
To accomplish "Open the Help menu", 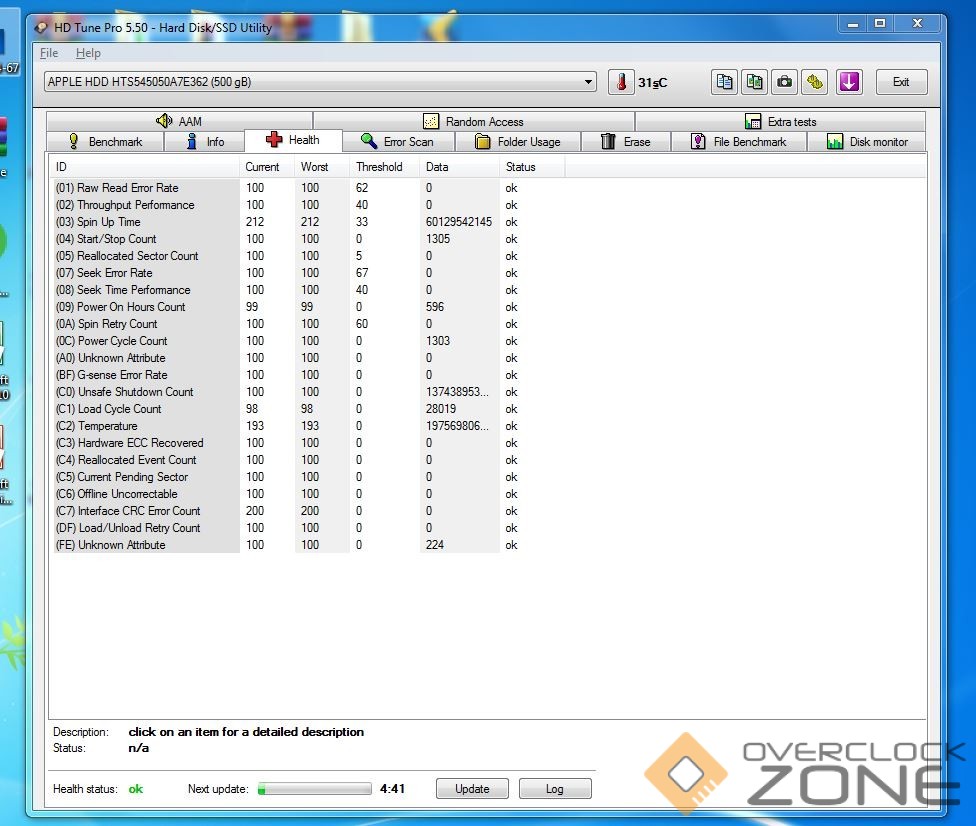I will (x=88, y=53).
